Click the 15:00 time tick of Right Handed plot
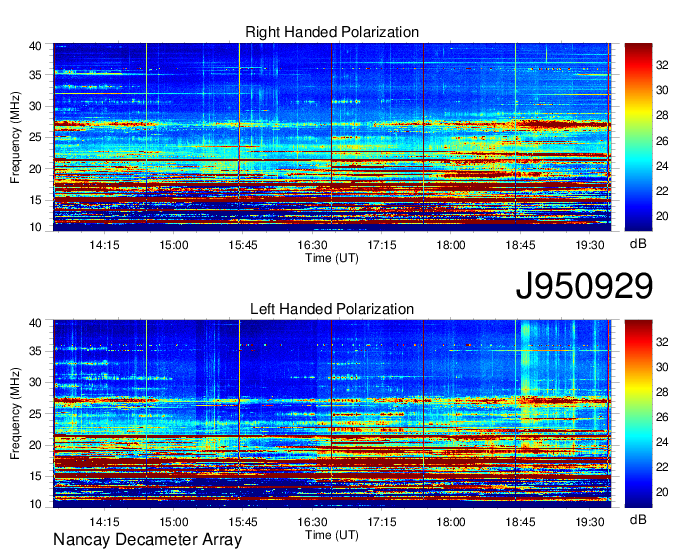 173,245
